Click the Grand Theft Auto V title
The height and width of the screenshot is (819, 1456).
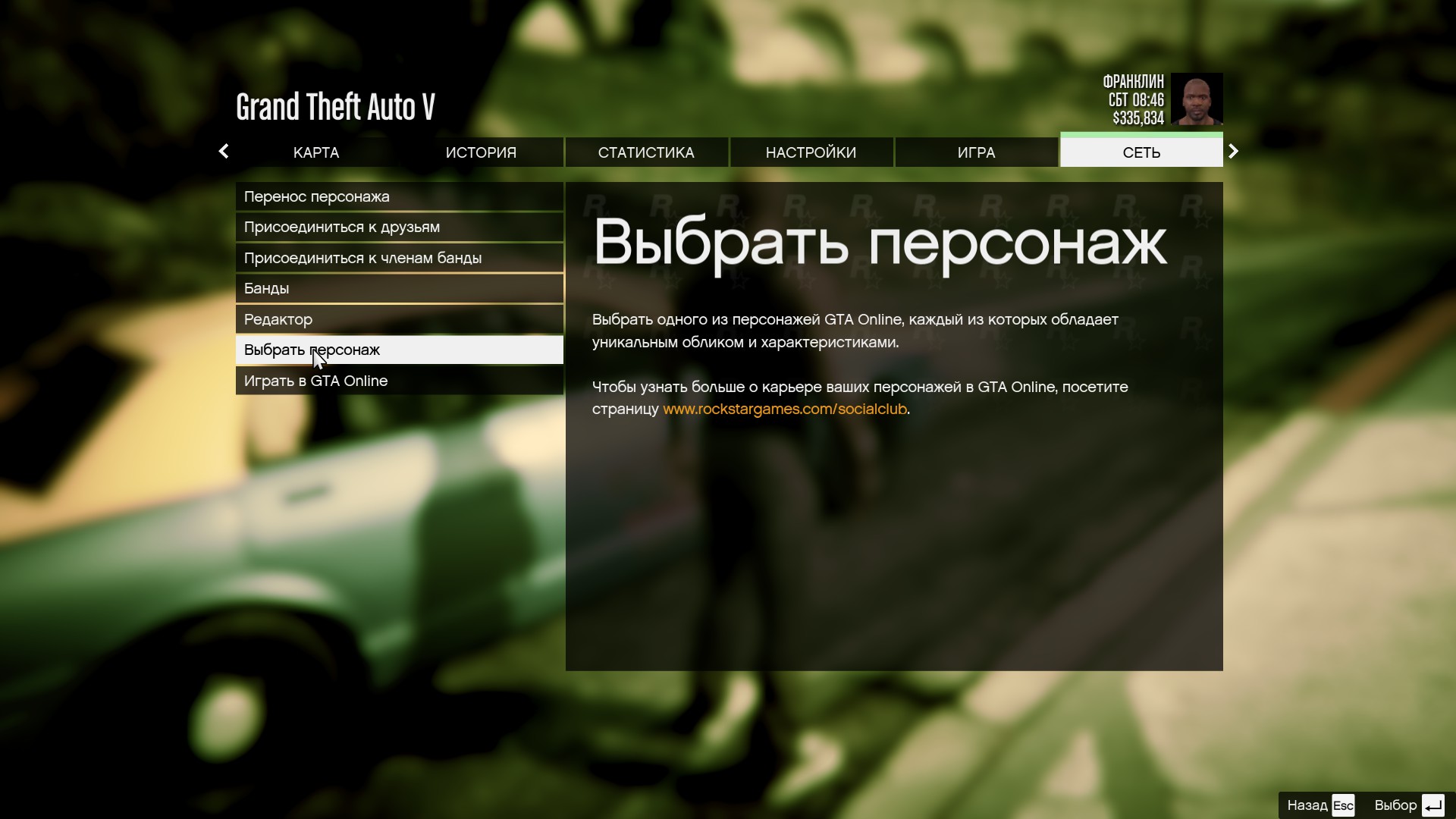point(335,107)
